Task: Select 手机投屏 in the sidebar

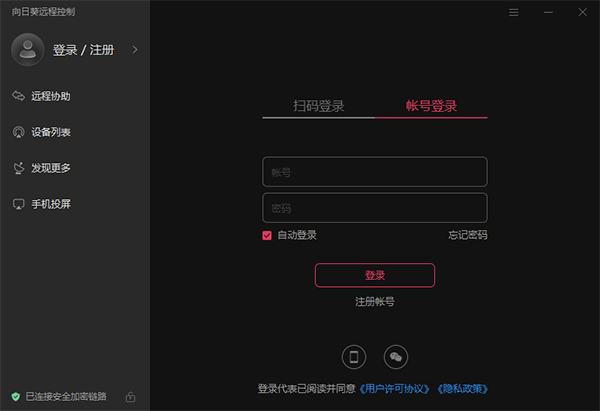Action: pyautogui.click(x=51, y=204)
